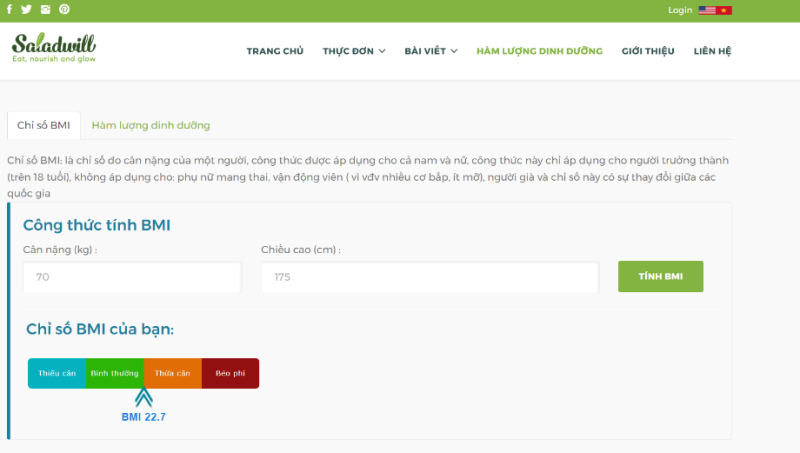The height and width of the screenshot is (453, 800).
Task: Open the Facebook social icon
Action: click(10, 10)
